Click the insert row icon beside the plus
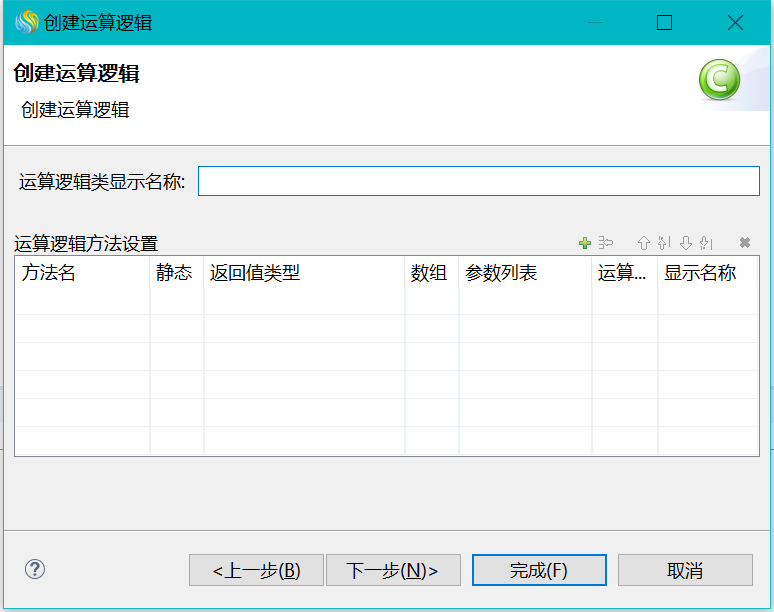This screenshot has width=774, height=612. point(605,243)
